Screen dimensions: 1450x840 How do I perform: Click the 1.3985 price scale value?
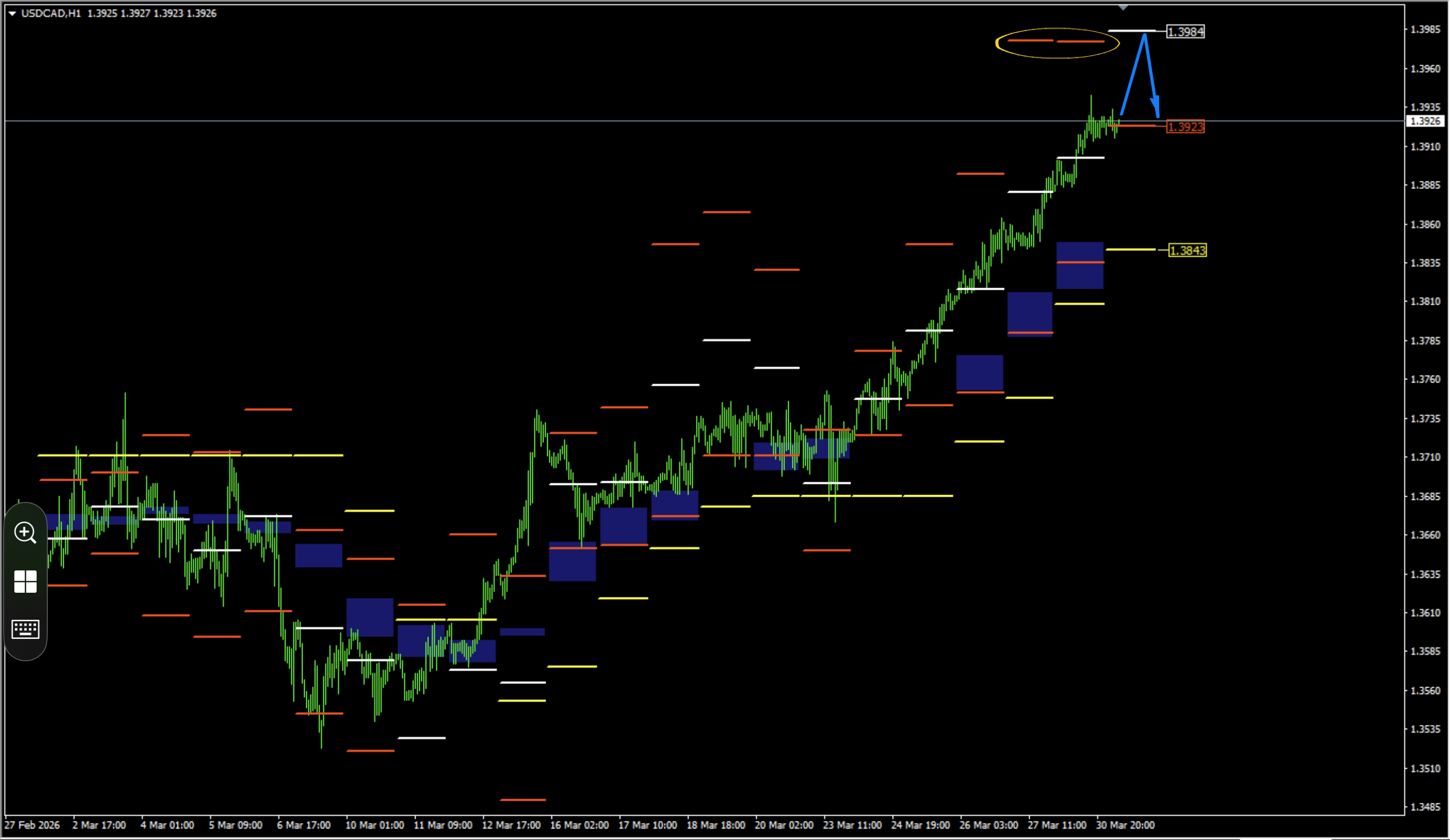click(1425, 29)
